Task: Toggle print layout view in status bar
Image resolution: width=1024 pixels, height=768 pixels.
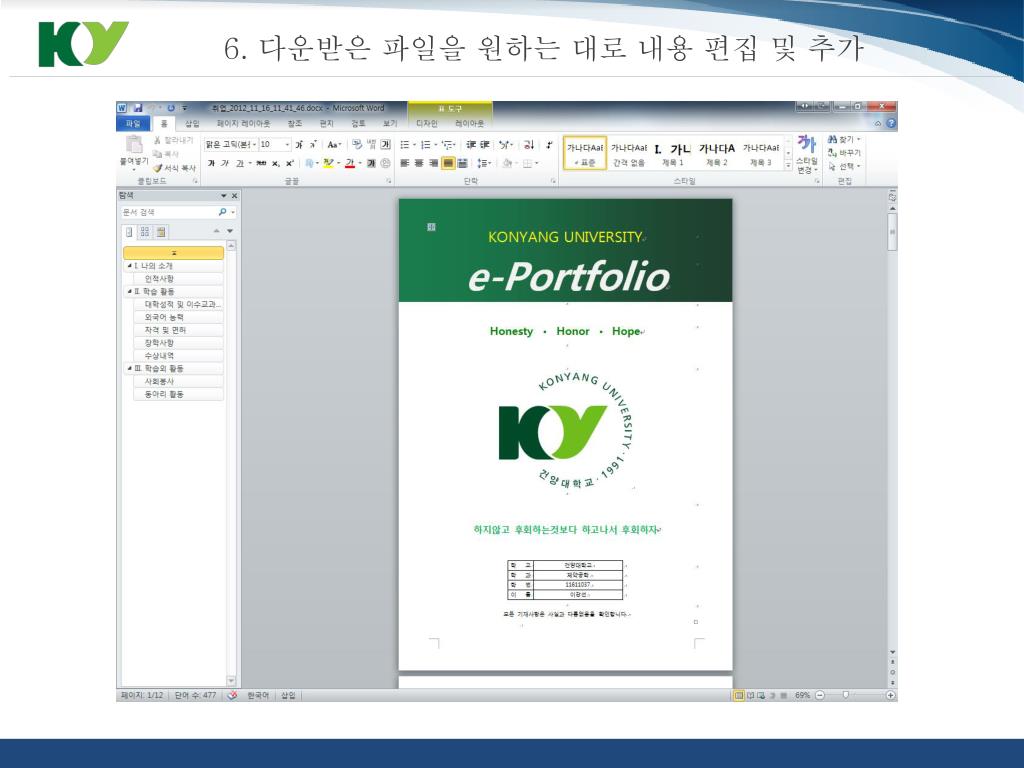Action: coord(739,696)
